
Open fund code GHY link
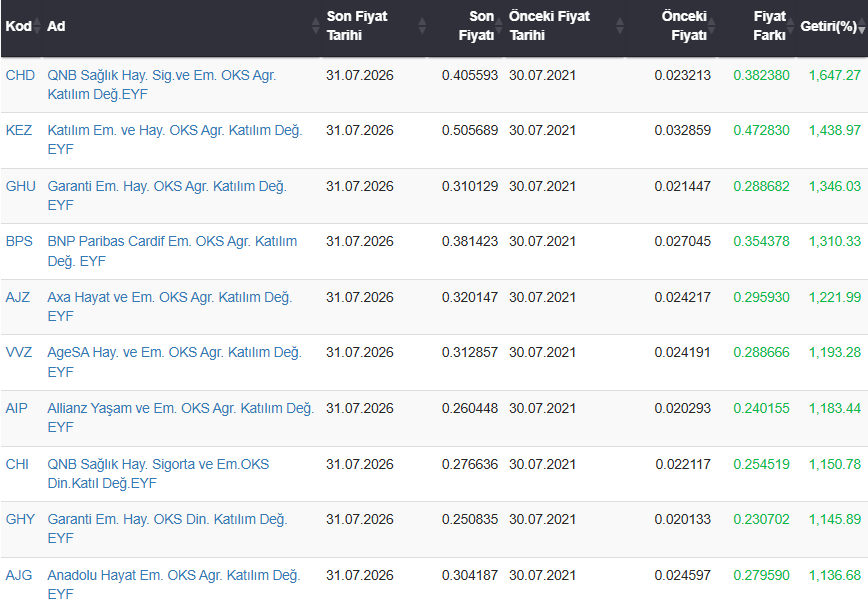tap(20, 519)
